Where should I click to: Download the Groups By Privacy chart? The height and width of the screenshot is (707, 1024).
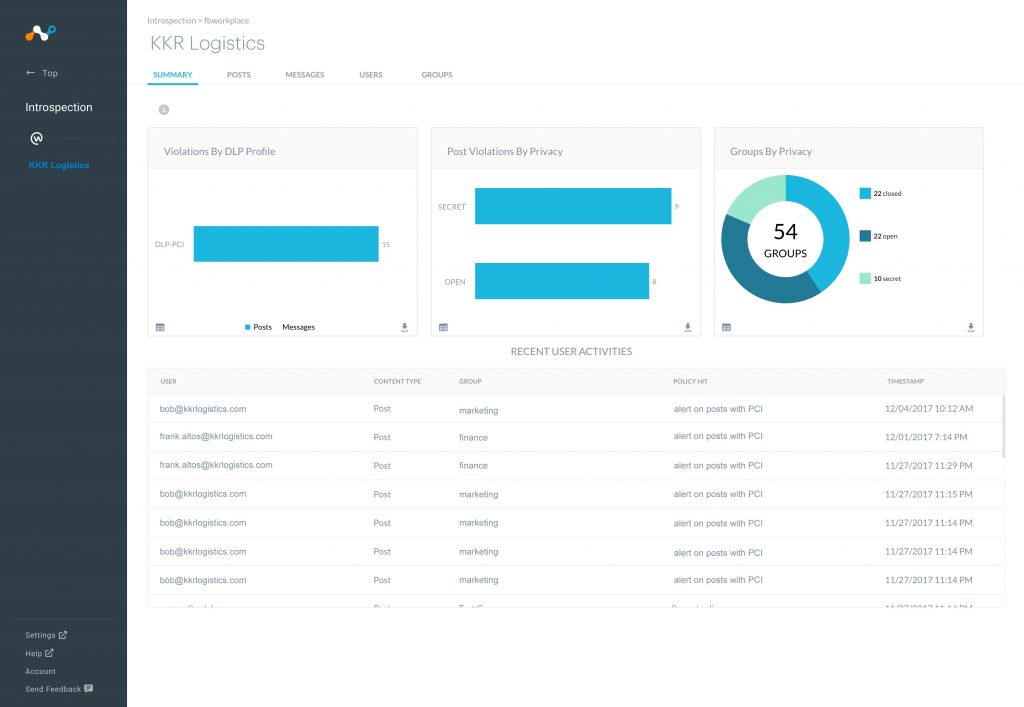coord(971,327)
